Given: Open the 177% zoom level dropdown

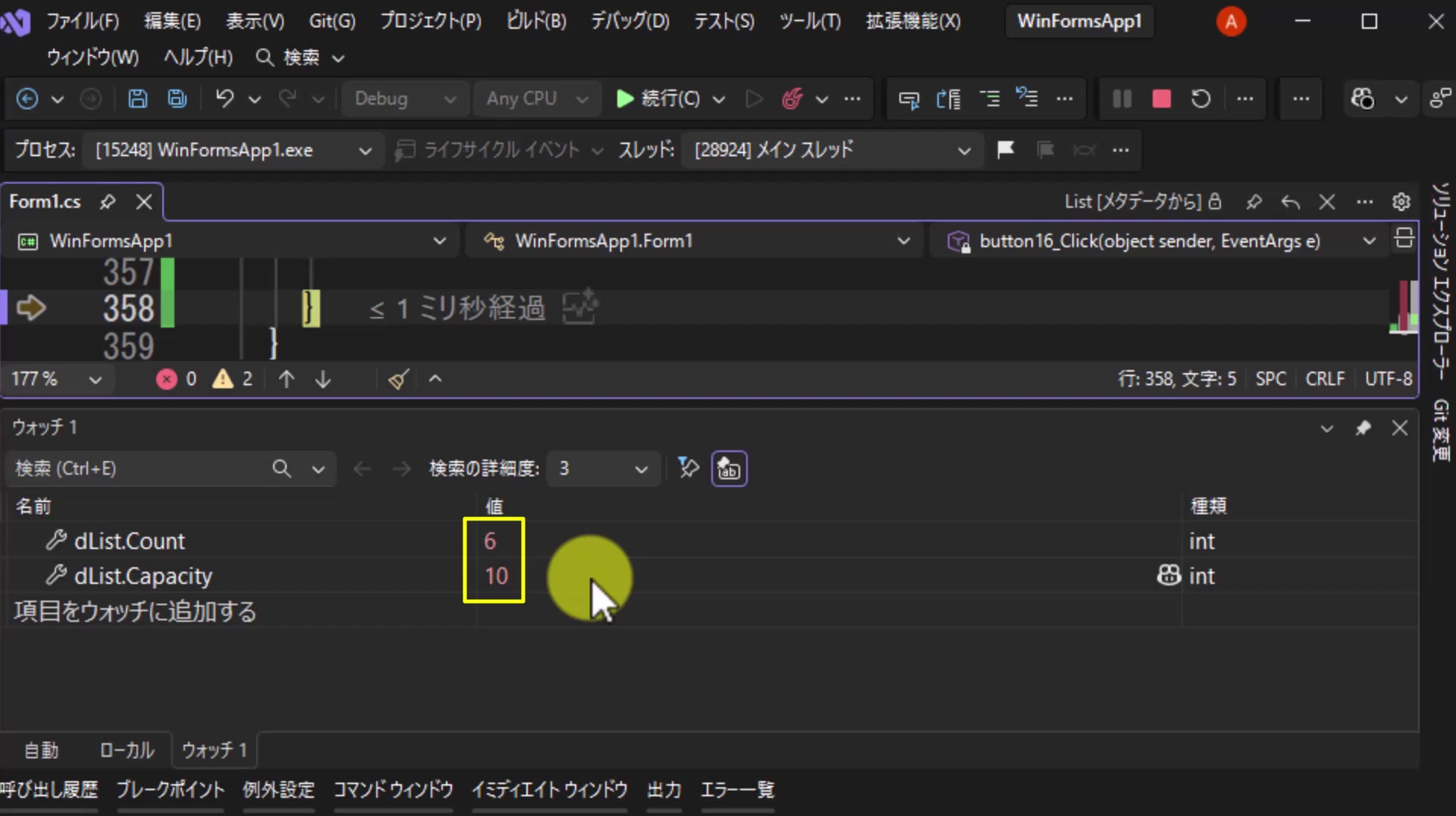Looking at the screenshot, I should 57,378.
